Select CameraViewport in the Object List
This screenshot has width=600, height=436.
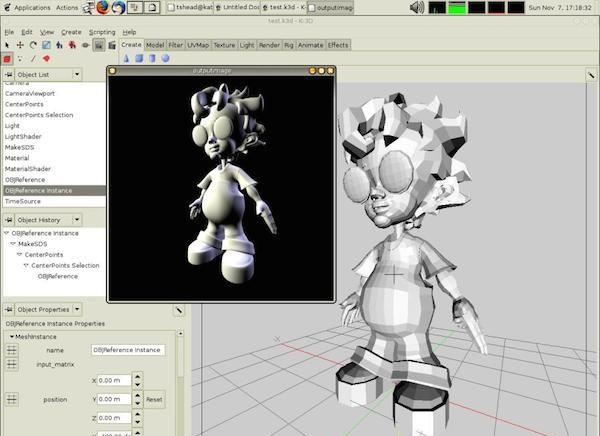click(x=30, y=93)
